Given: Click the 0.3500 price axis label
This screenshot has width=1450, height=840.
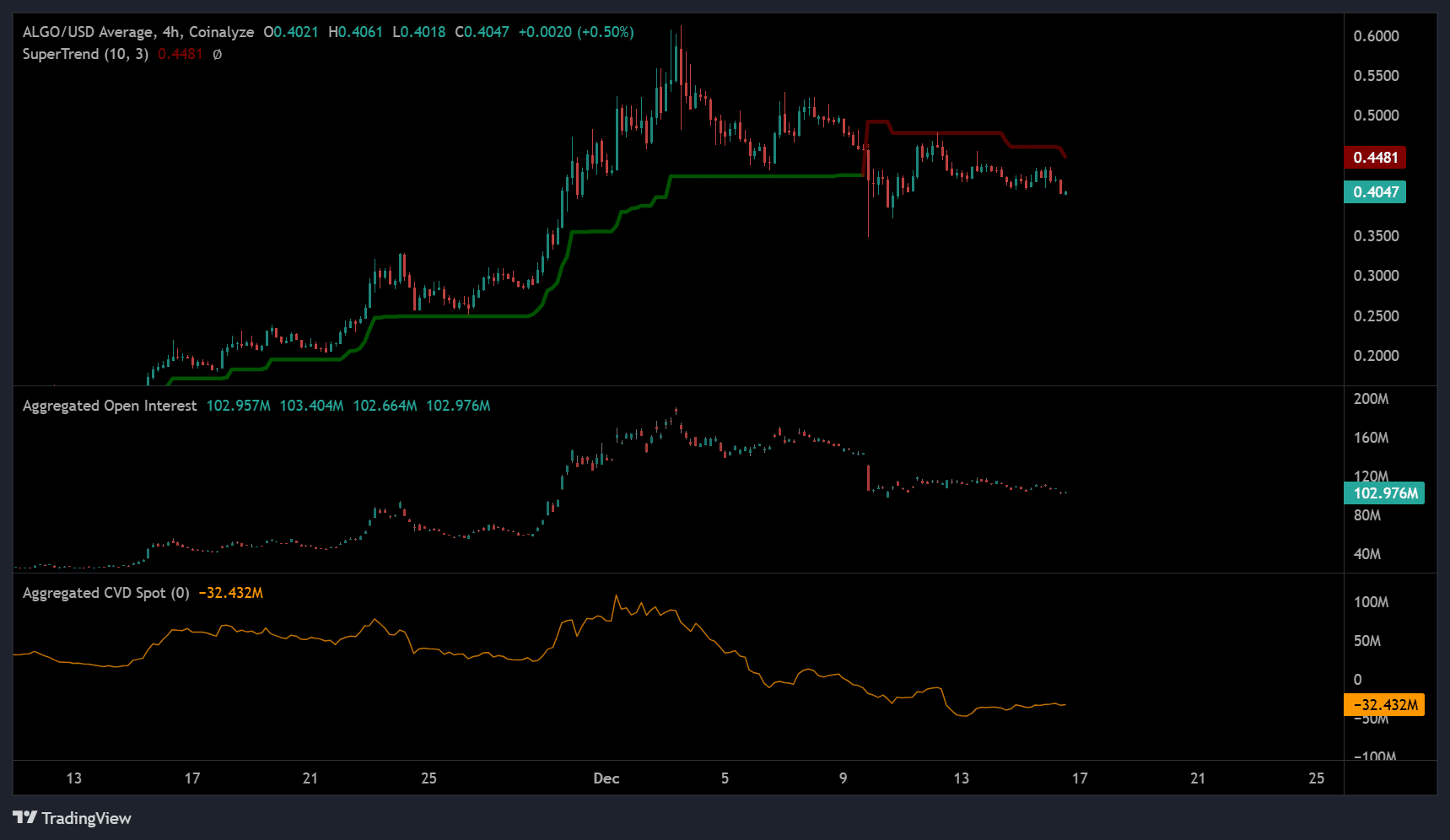Looking at the screenshot, I should pos(1376,236).
